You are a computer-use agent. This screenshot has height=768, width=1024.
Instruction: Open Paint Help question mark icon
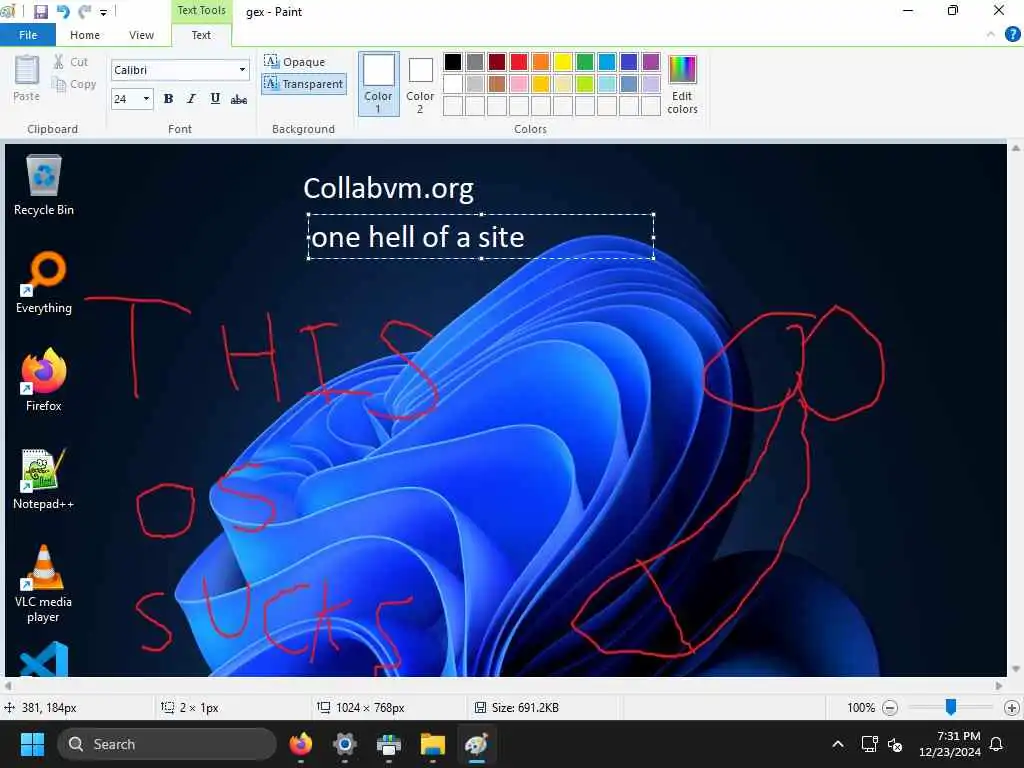click(1012, 34)
